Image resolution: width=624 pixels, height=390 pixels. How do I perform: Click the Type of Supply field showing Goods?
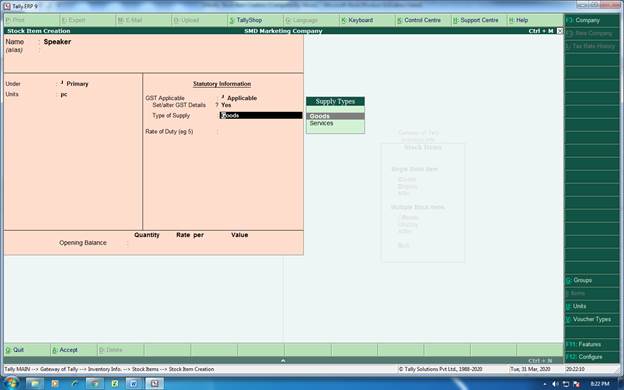click(261, 115)
